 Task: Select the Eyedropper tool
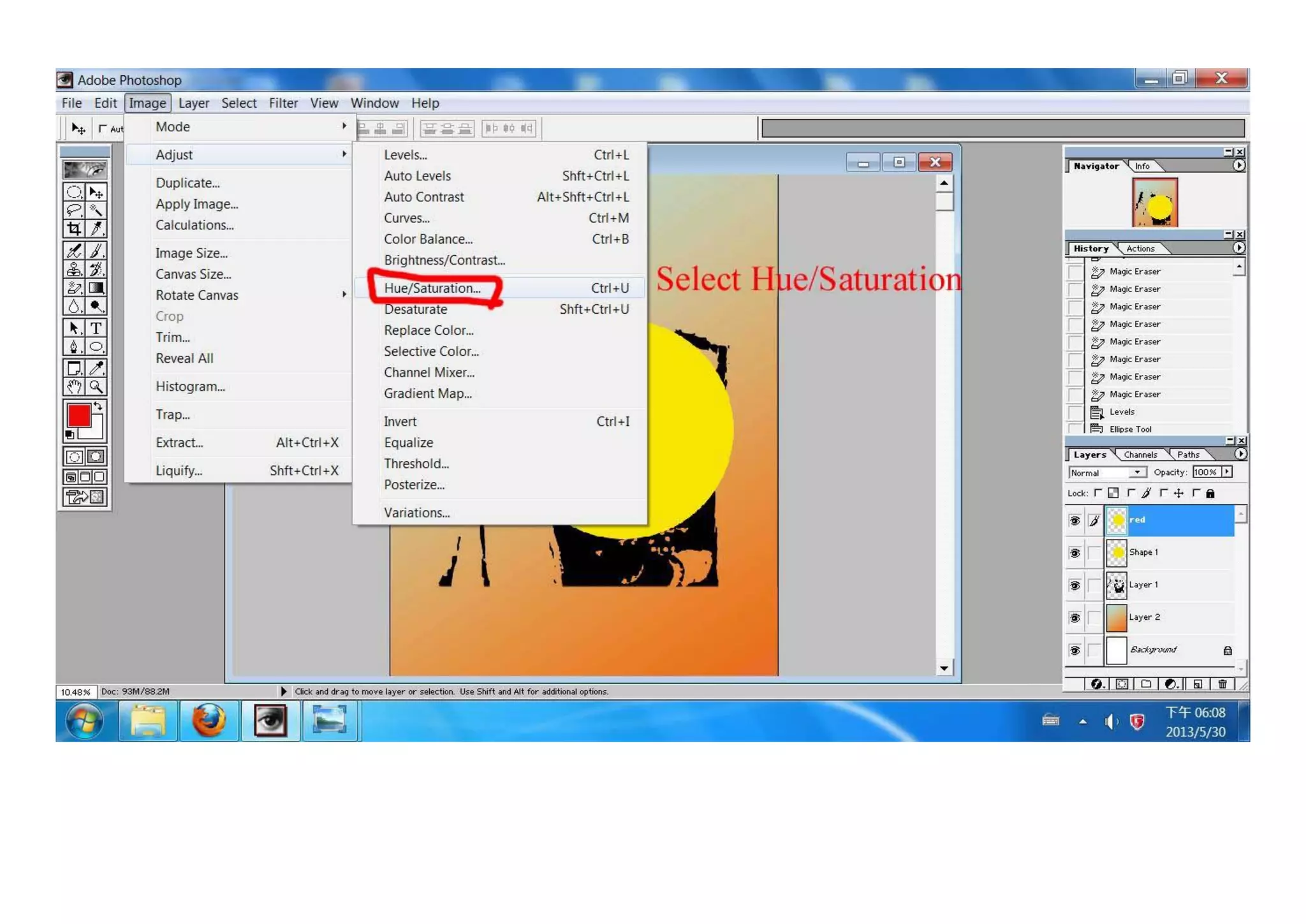pos(96,368)
